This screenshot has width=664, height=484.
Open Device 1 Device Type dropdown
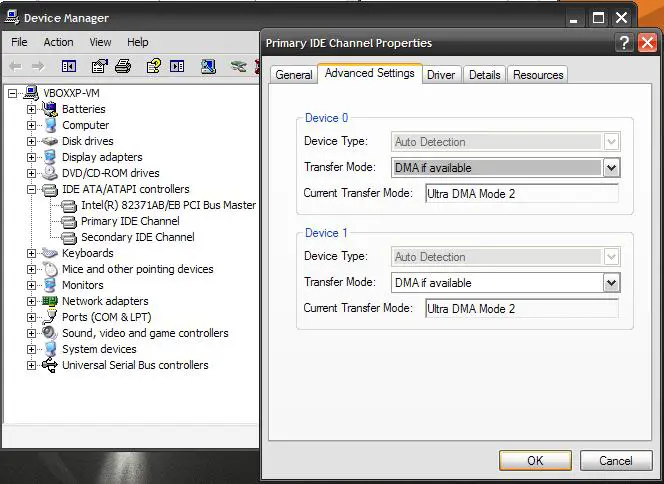coord(611,257)
